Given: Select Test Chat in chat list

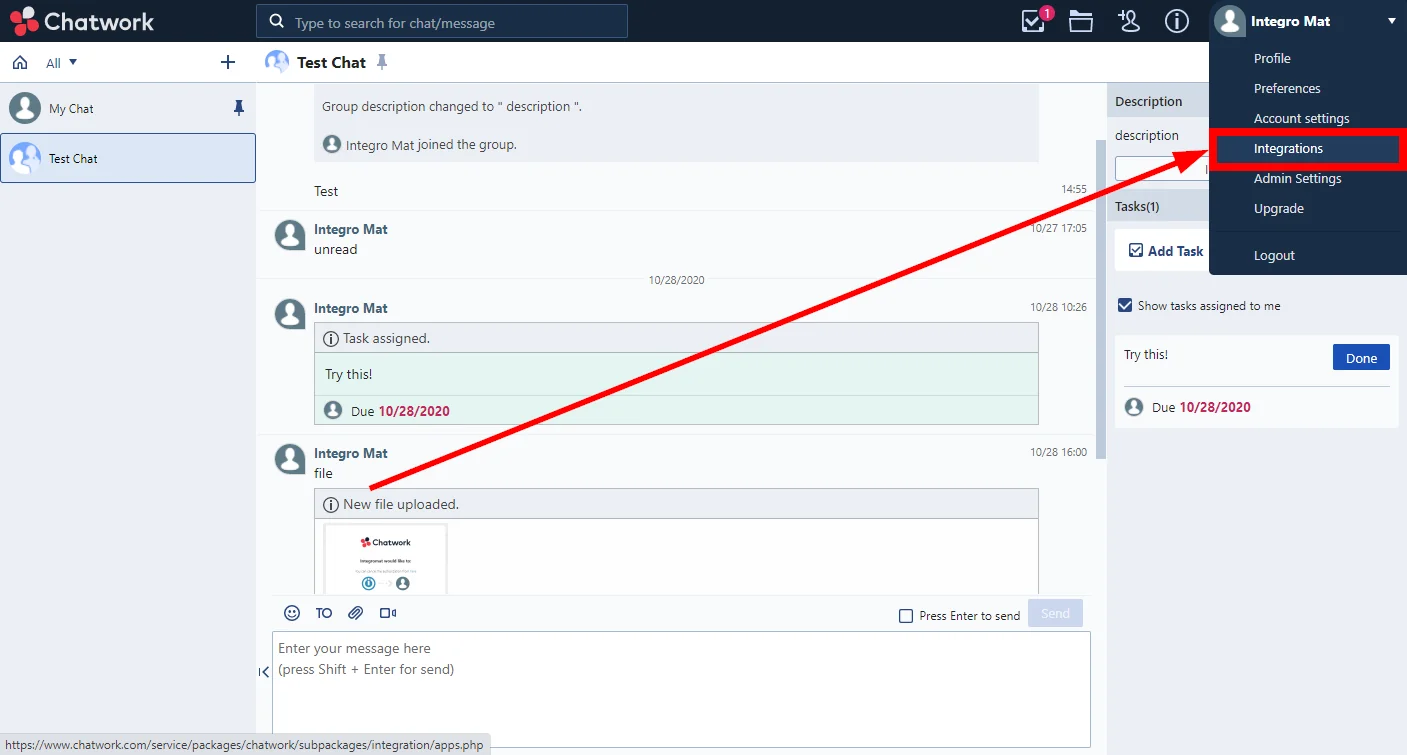Looking at the screenshot, I should pos(128,158).
